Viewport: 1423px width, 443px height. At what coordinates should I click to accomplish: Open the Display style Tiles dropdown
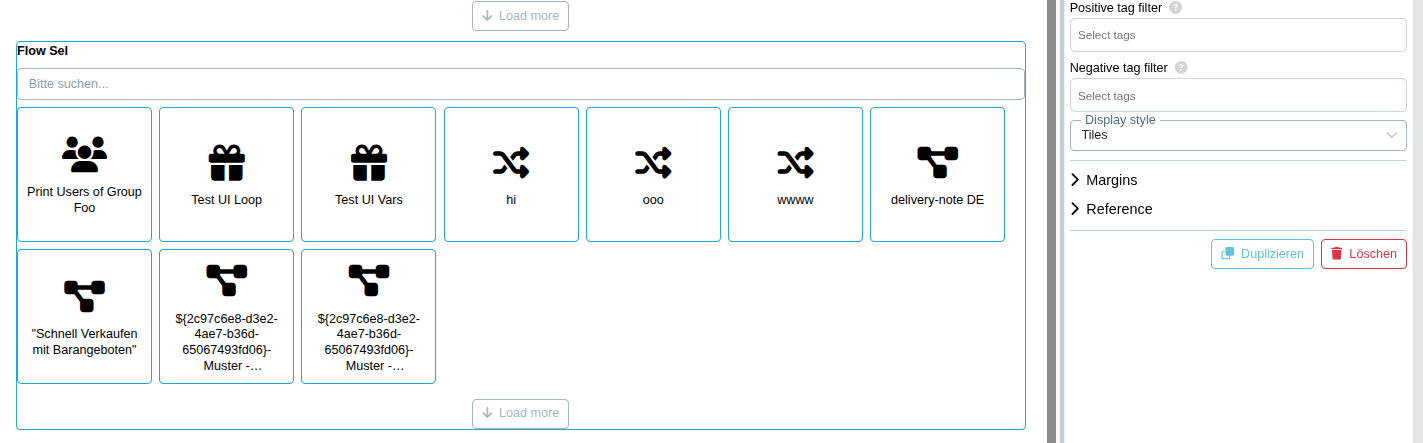pyautogui.click(x=1238, y=135)
